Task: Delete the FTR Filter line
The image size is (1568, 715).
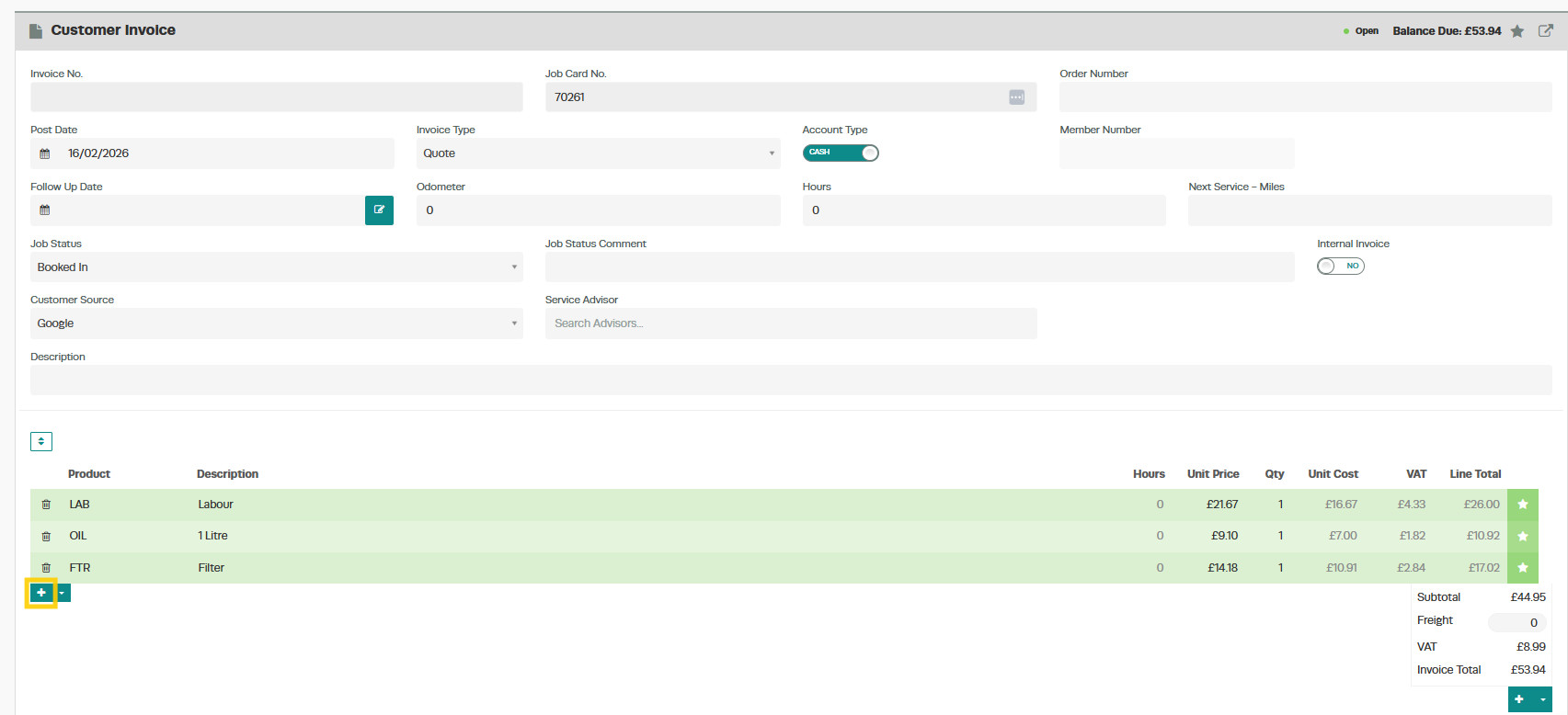Action: 46,568
